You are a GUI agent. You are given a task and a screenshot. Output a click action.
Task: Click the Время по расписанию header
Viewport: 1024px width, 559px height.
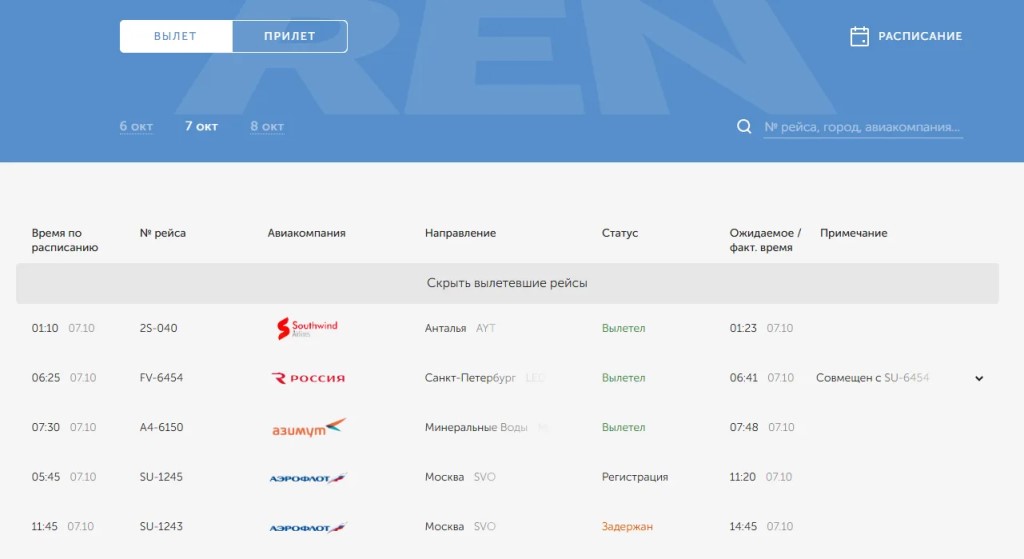tap(65, 240)
